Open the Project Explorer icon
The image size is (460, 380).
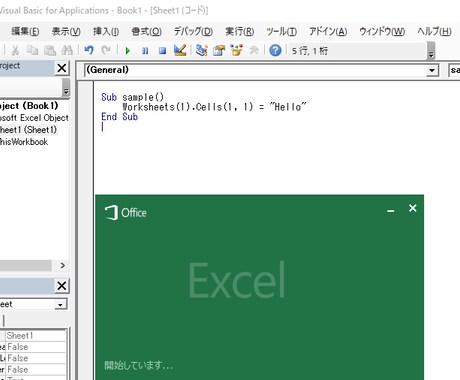click(201, 50)
